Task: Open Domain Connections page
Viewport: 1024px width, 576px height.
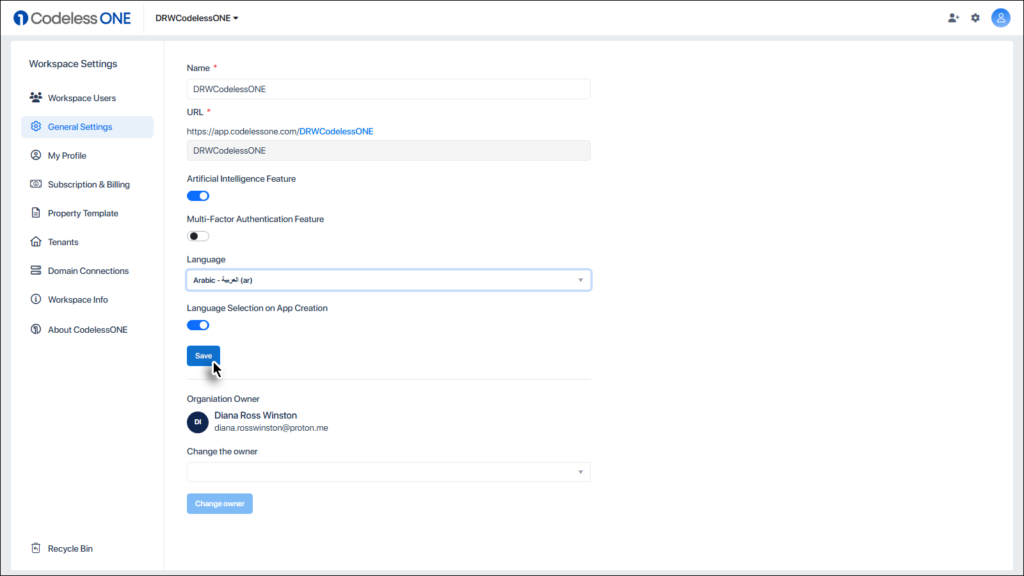Action: (x=87, y=270)
